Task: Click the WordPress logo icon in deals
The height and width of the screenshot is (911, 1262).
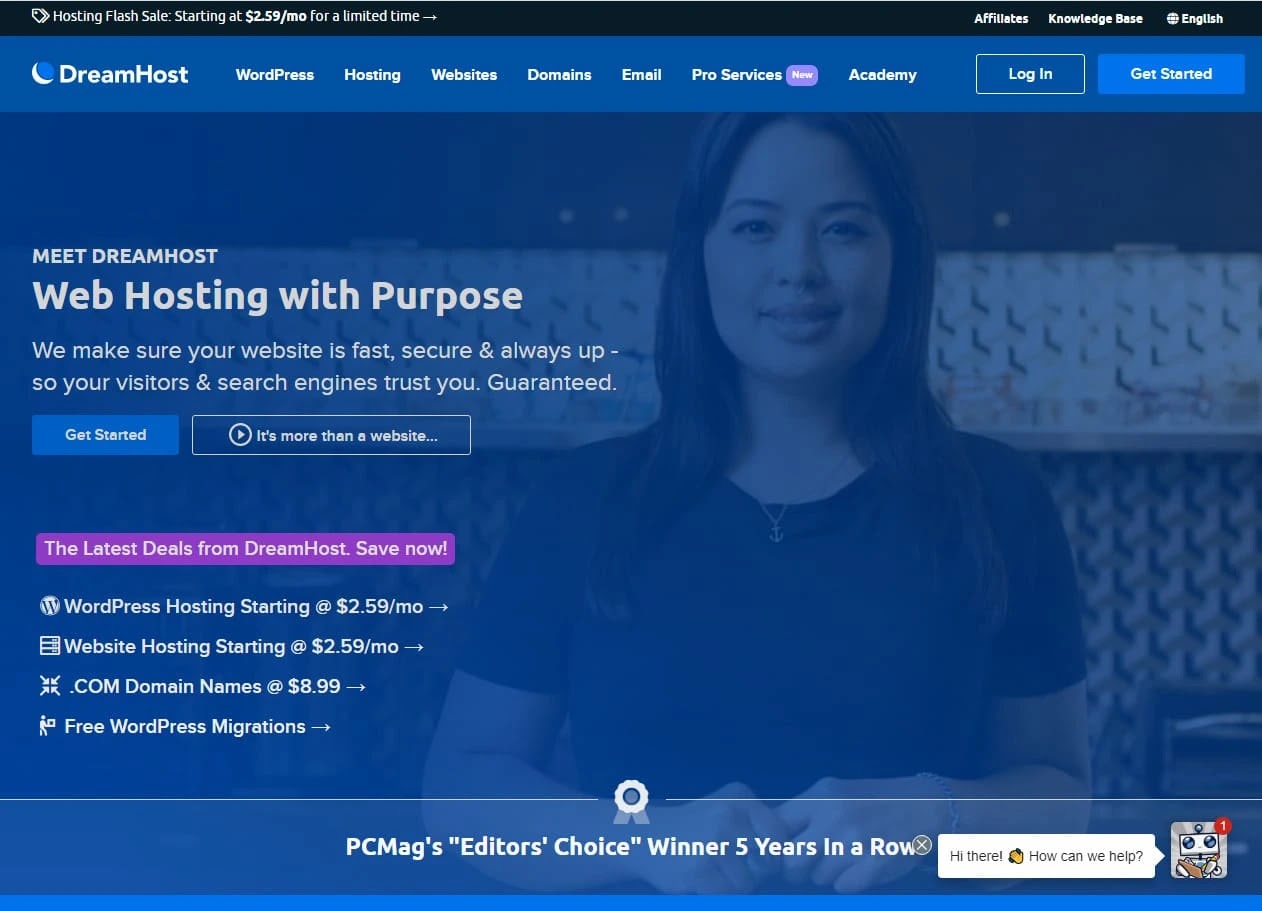Action: pyautogui.click(x=50, y=606)
